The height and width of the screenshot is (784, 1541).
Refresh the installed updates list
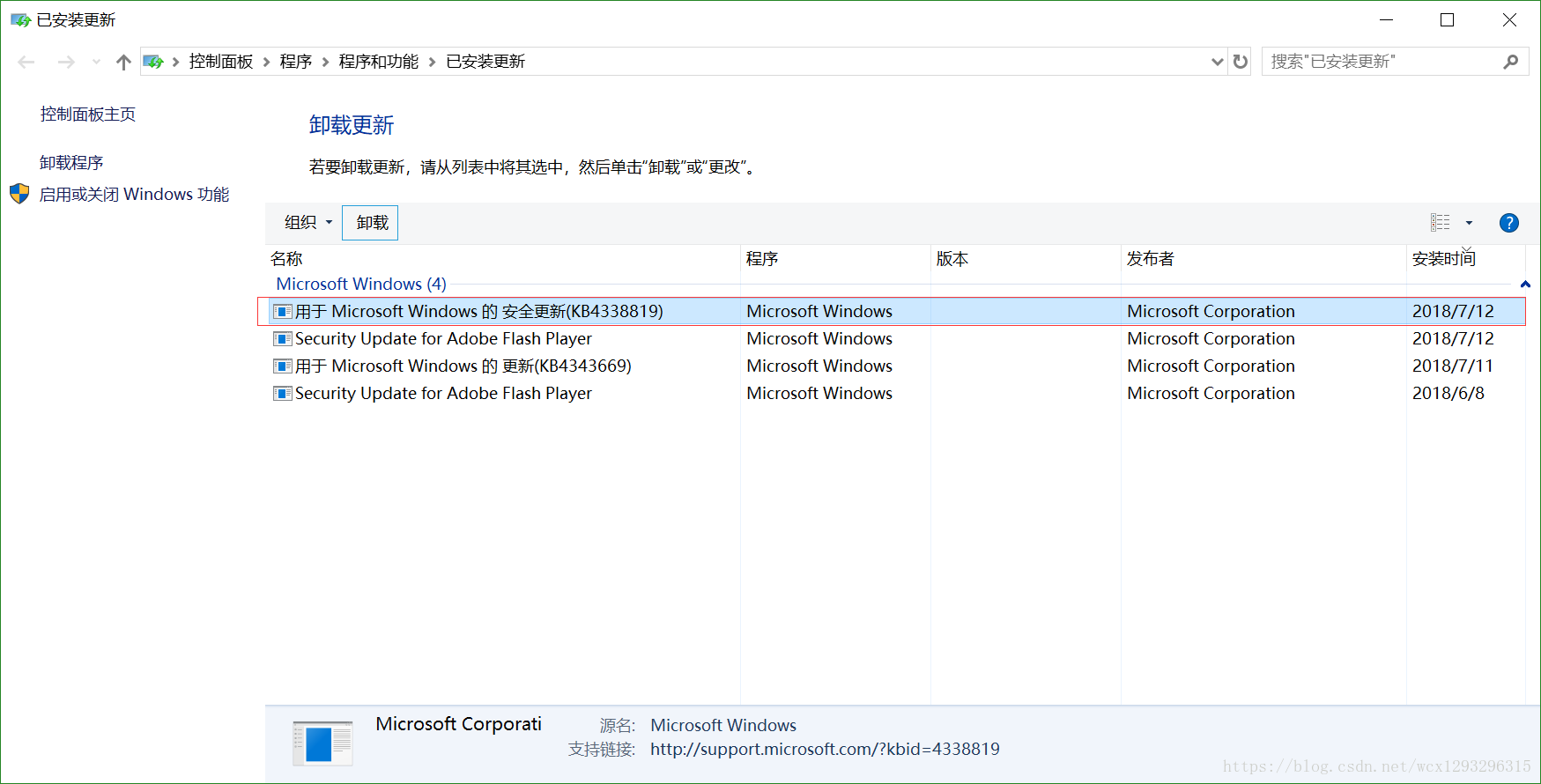(1241, 62)
